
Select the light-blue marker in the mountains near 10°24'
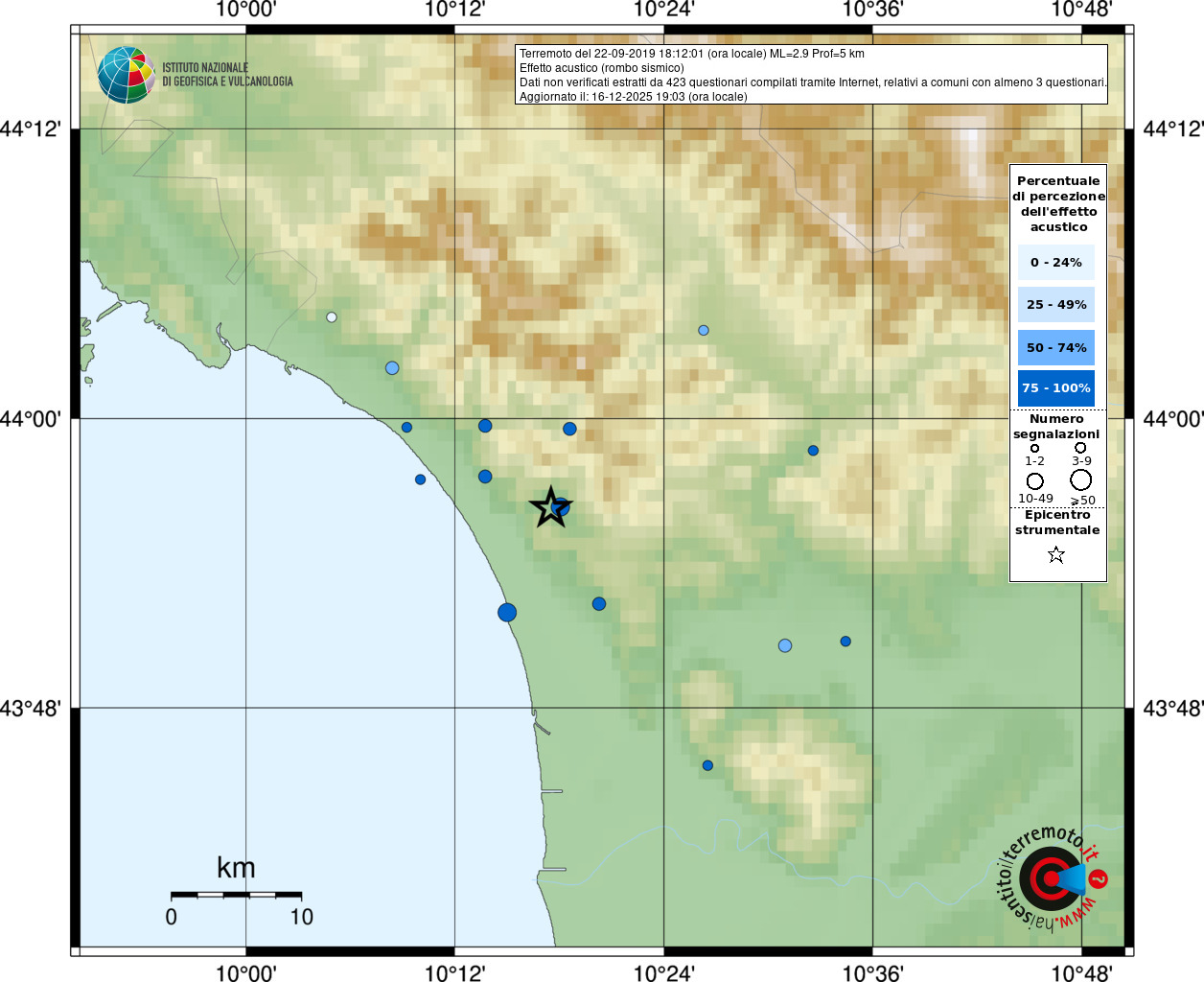point(704,330)
